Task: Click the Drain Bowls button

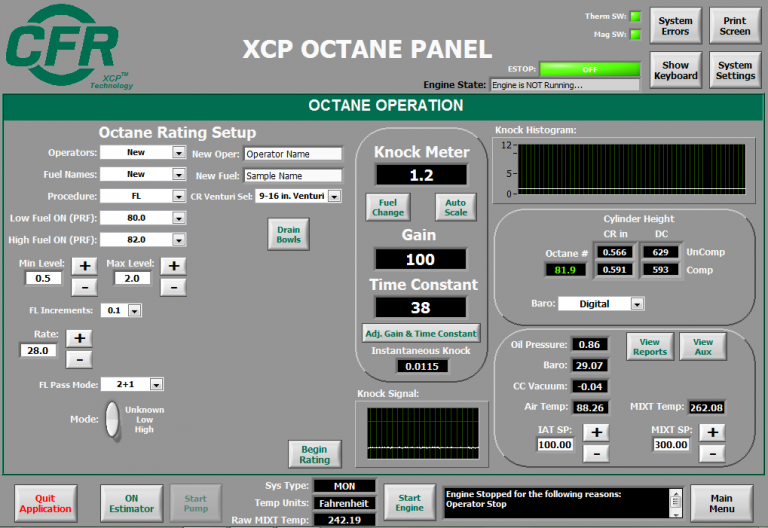Action: [288, 235]
